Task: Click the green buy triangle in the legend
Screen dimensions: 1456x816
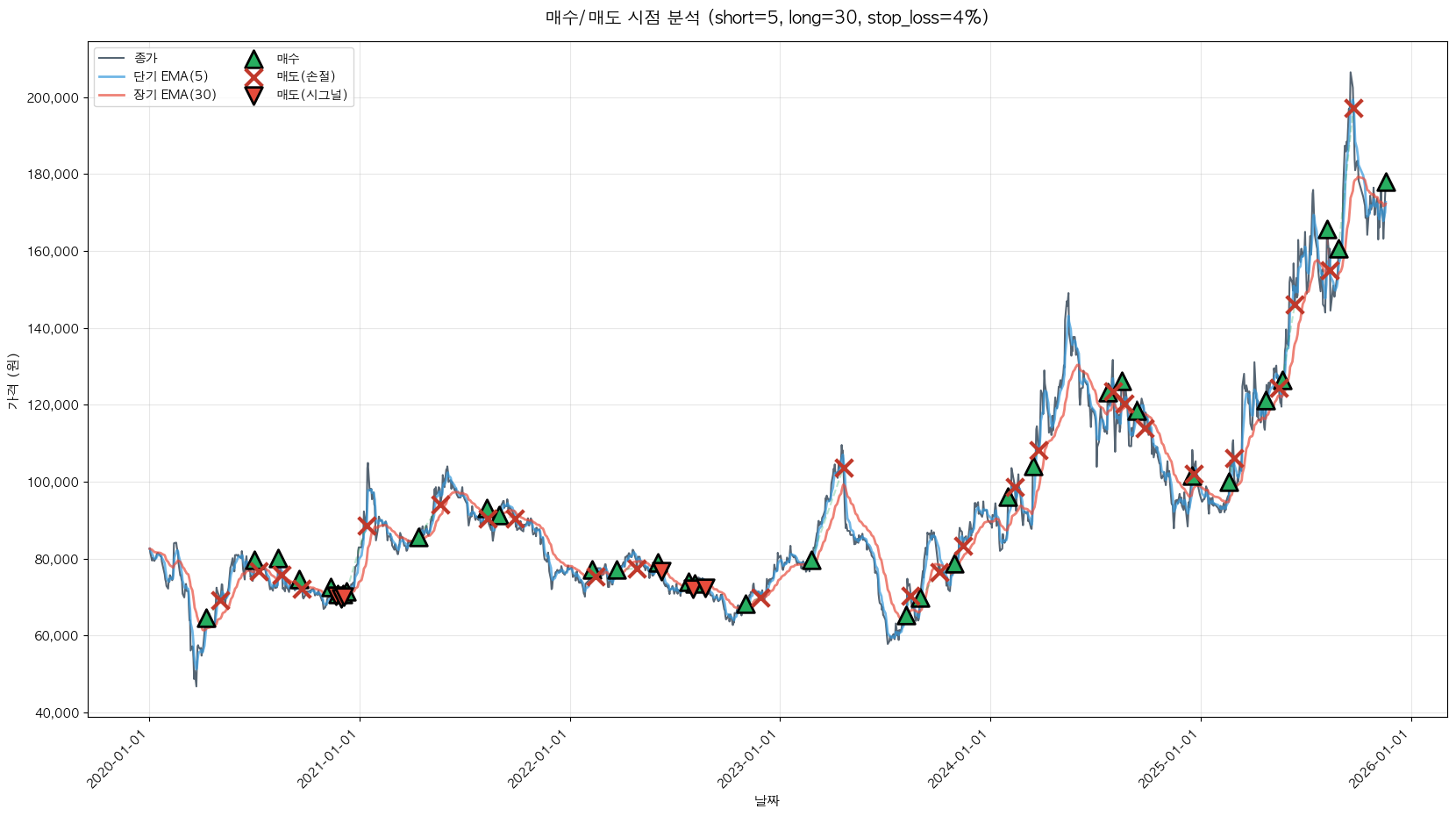Action: coord(253,60)
